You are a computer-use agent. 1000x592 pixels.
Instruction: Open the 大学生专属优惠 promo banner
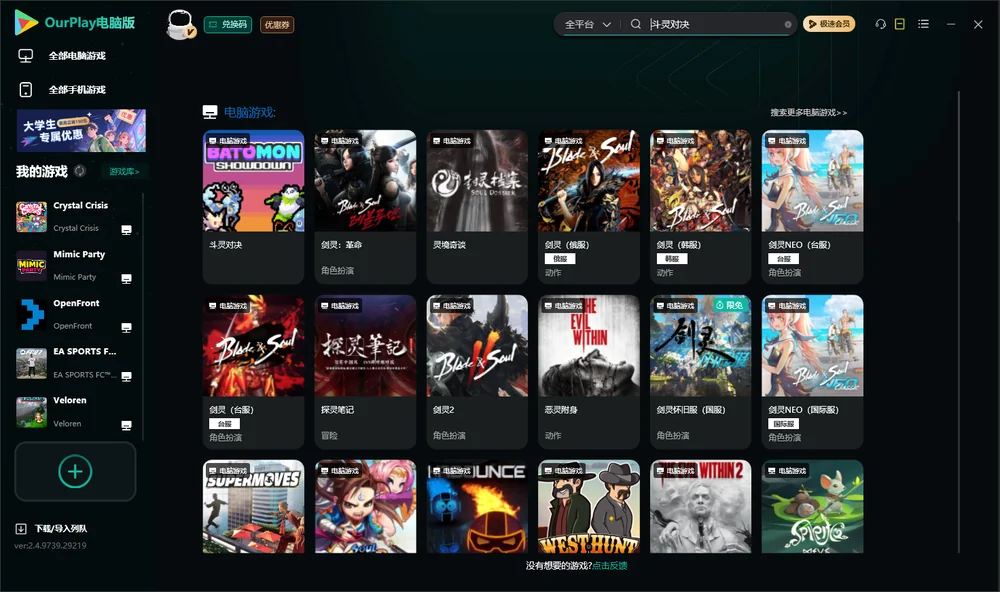tap(82, 131)
